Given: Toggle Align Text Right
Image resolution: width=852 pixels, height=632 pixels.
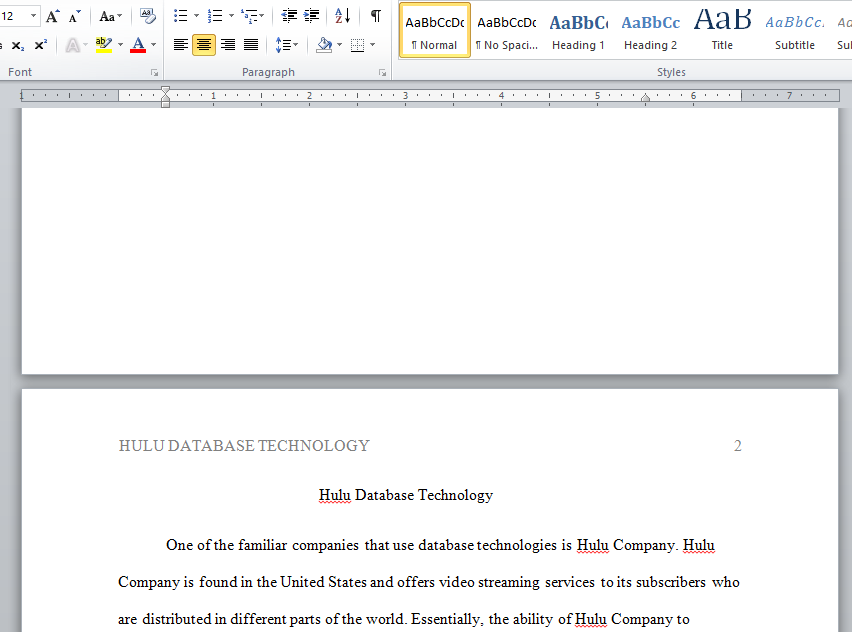Looking at the screenshot, I should pyautogui.click(x=228, y=45).
